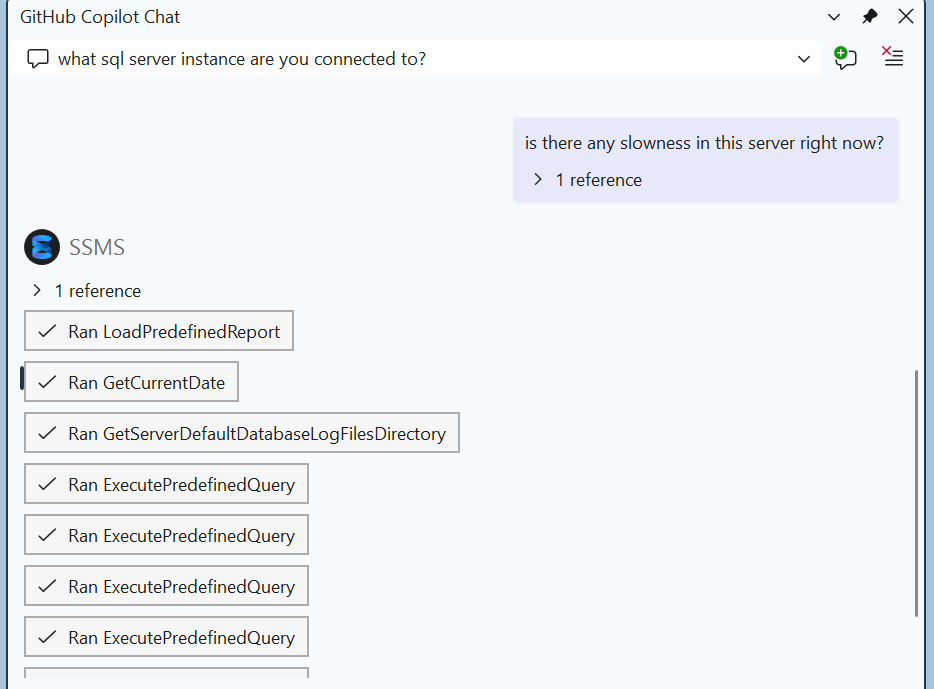Open Ran GetServerDefaultDatabaseLogFilesDirectory step
This screenshot has height=689, width=934.
point(242,433)
